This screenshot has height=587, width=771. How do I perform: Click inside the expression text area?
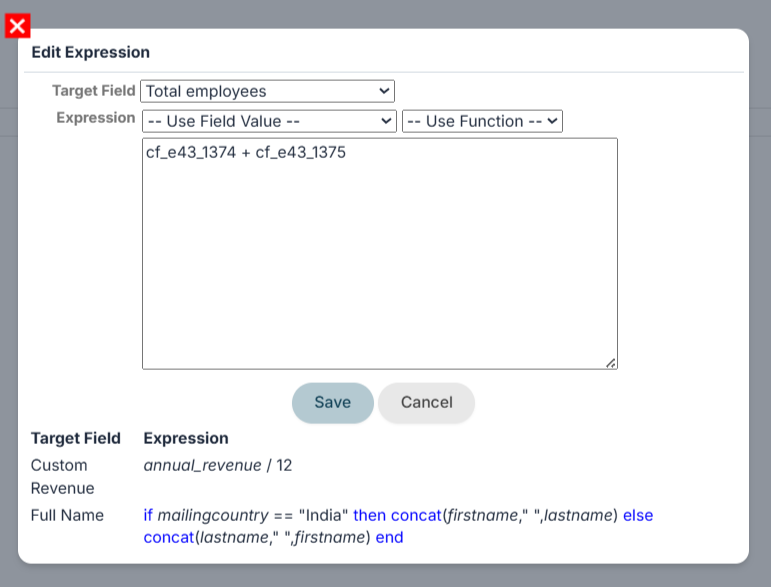[380, 254]
